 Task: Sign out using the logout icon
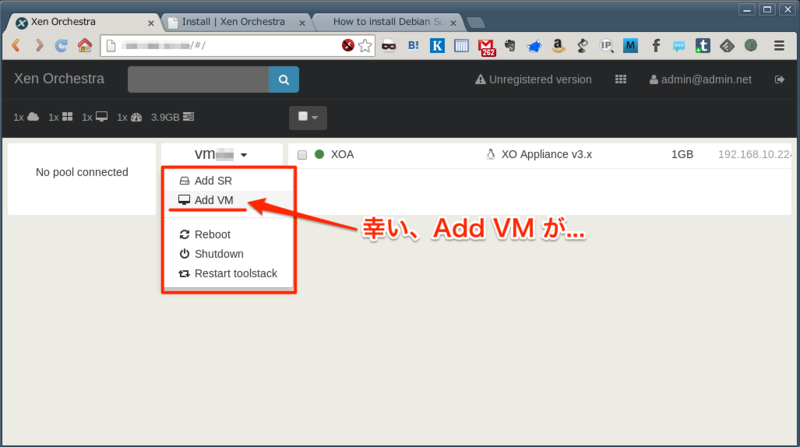pyautogui.click(x=779, y=80)
